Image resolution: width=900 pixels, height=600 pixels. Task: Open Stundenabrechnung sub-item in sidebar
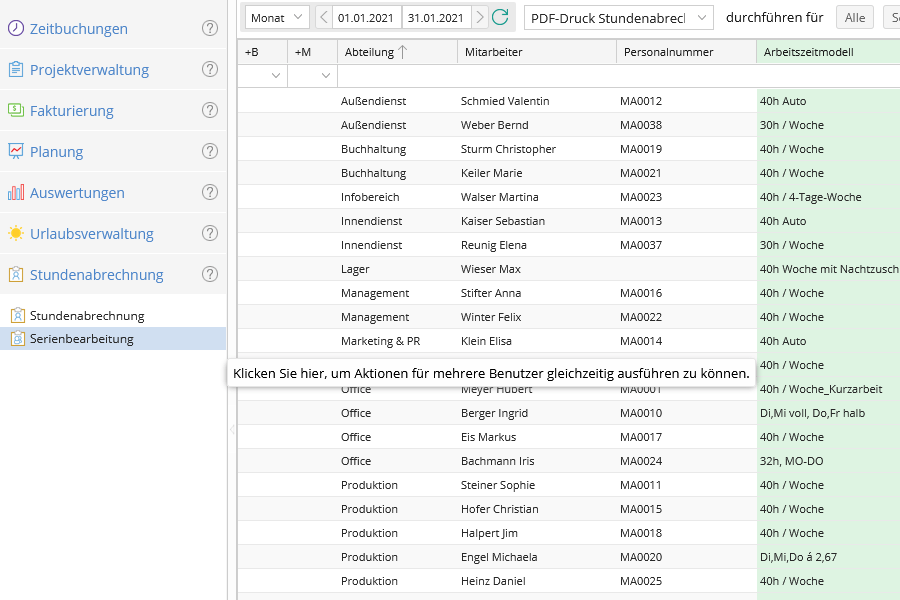(x=87, y=316)
